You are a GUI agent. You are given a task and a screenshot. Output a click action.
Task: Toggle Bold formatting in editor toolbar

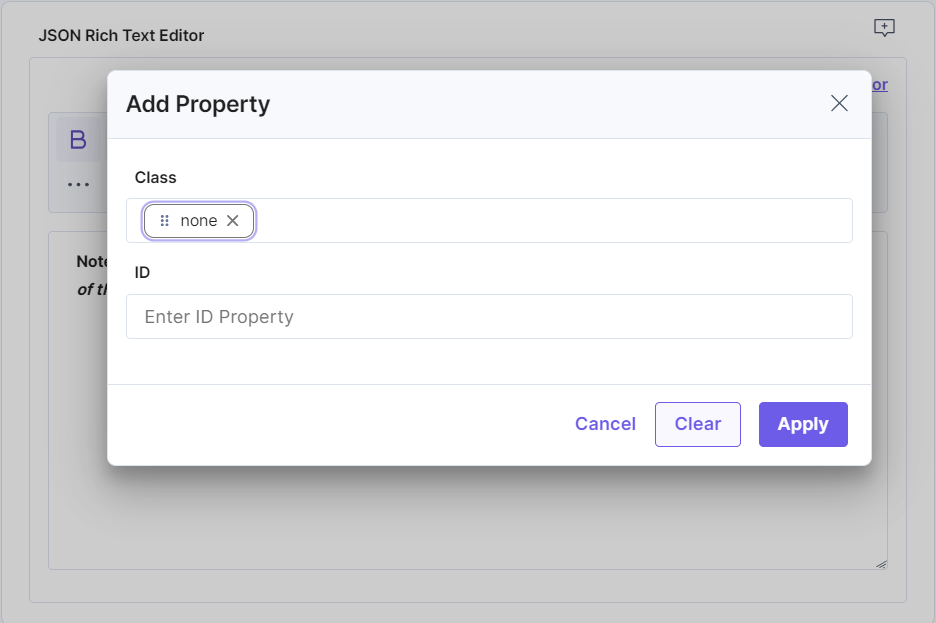tap(78, 140)
